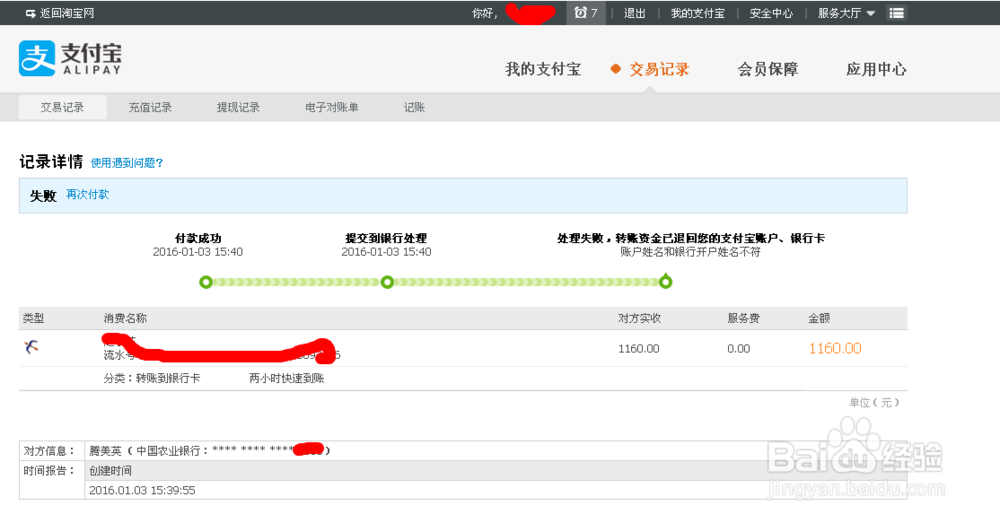
Task: Click the 记录详情 heading
Action: coord(51,161)
